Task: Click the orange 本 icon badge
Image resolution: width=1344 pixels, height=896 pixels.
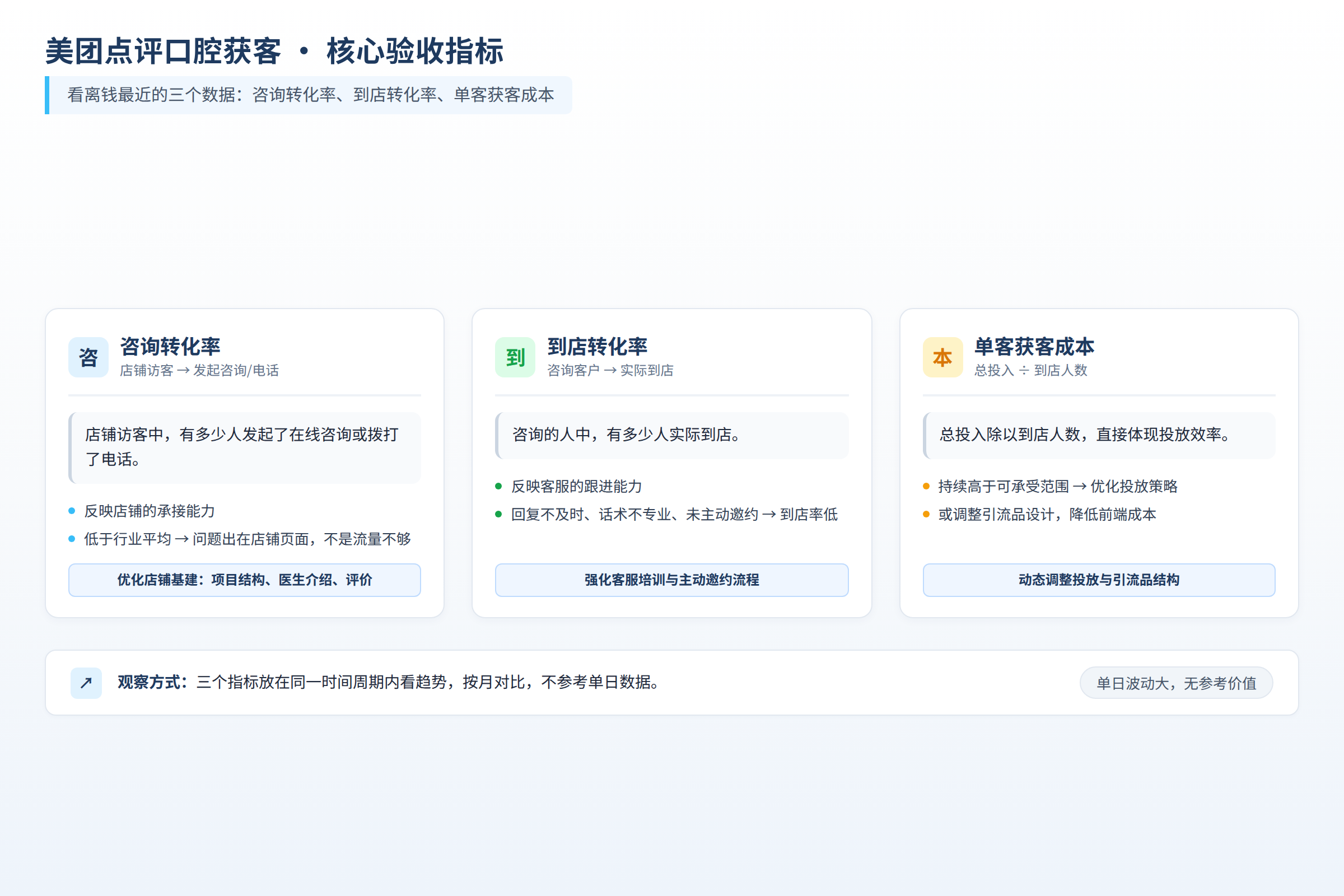Action: click(942, 357)
